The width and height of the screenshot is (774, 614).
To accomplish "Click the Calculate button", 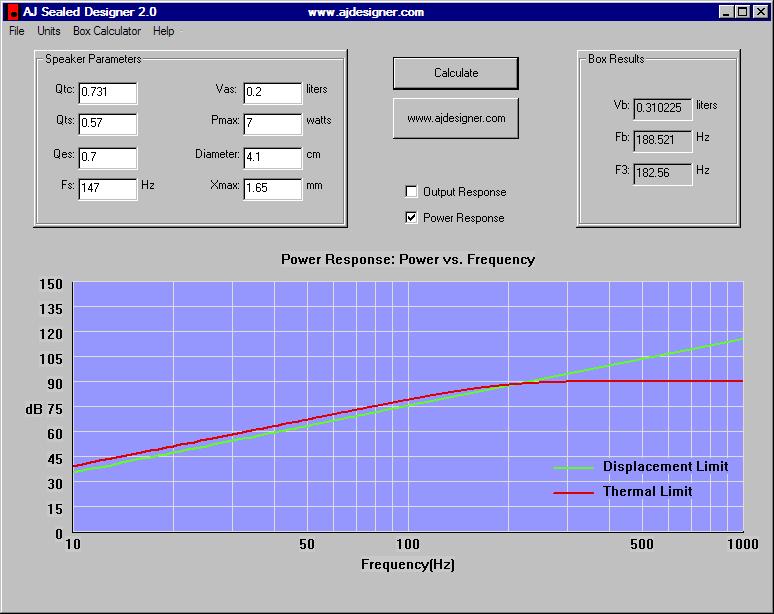I will [456, 73].
